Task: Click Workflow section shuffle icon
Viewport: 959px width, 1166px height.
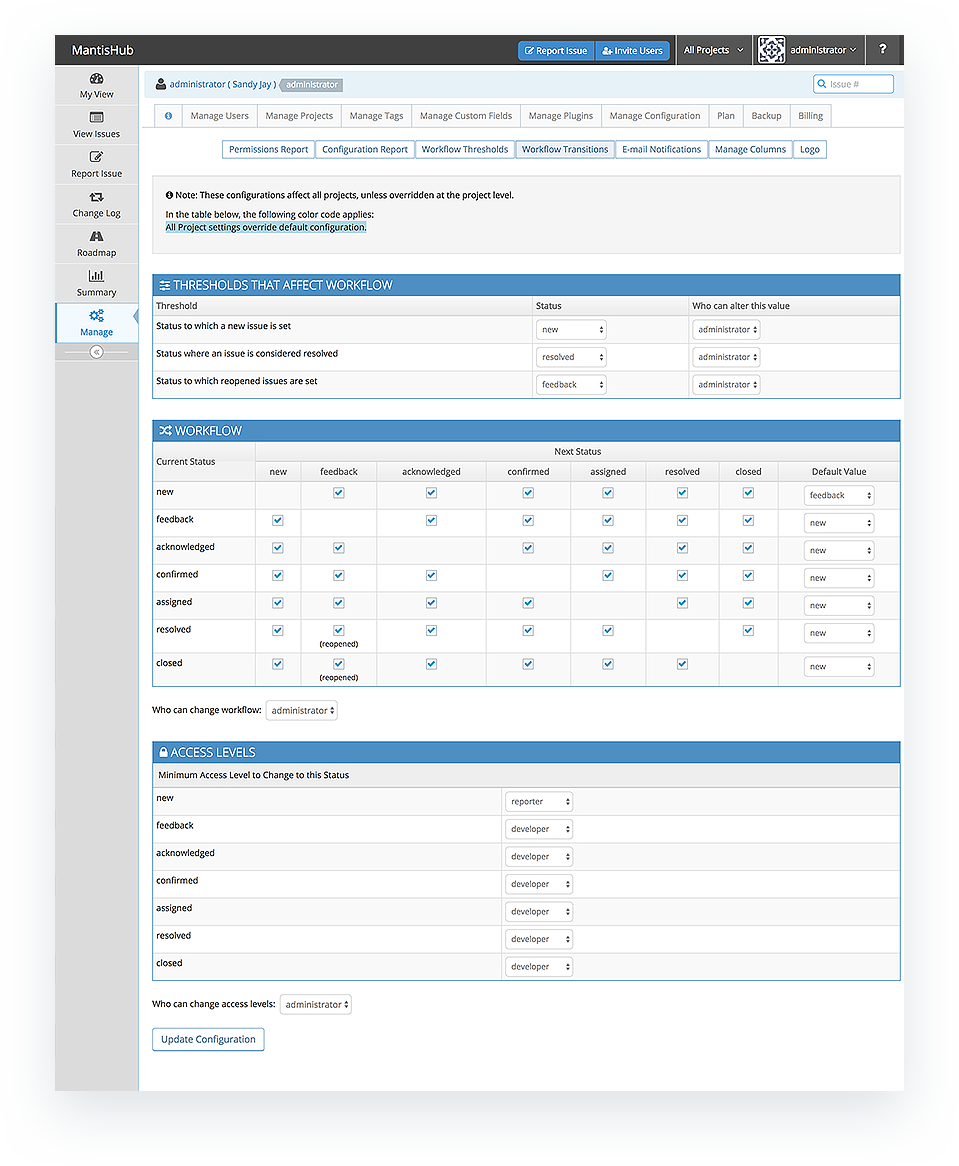Action: coord(165,431)
